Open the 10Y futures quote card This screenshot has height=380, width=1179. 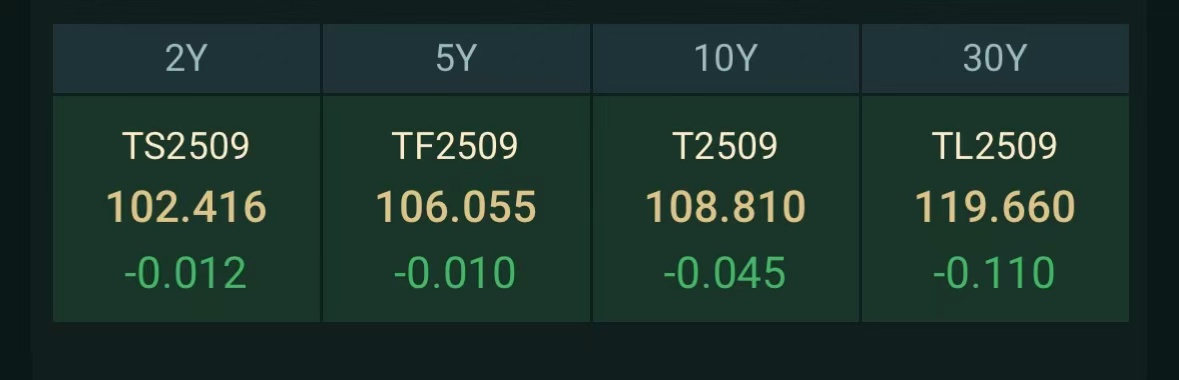pos(726,208)
